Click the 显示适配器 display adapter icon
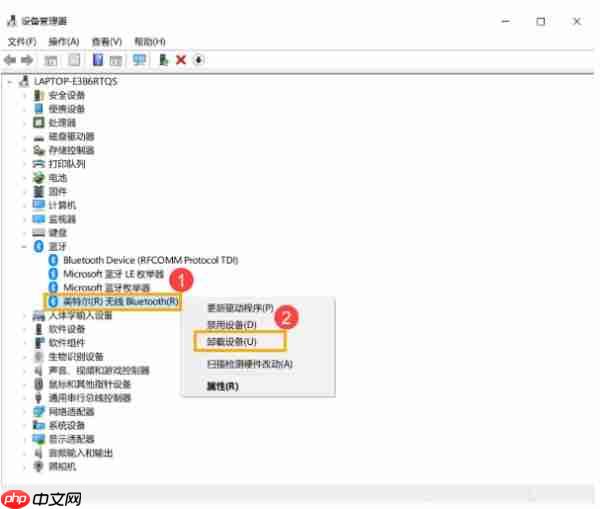This screenshot has height=509, width=600. pyautogui.click(x=39, y=439)
